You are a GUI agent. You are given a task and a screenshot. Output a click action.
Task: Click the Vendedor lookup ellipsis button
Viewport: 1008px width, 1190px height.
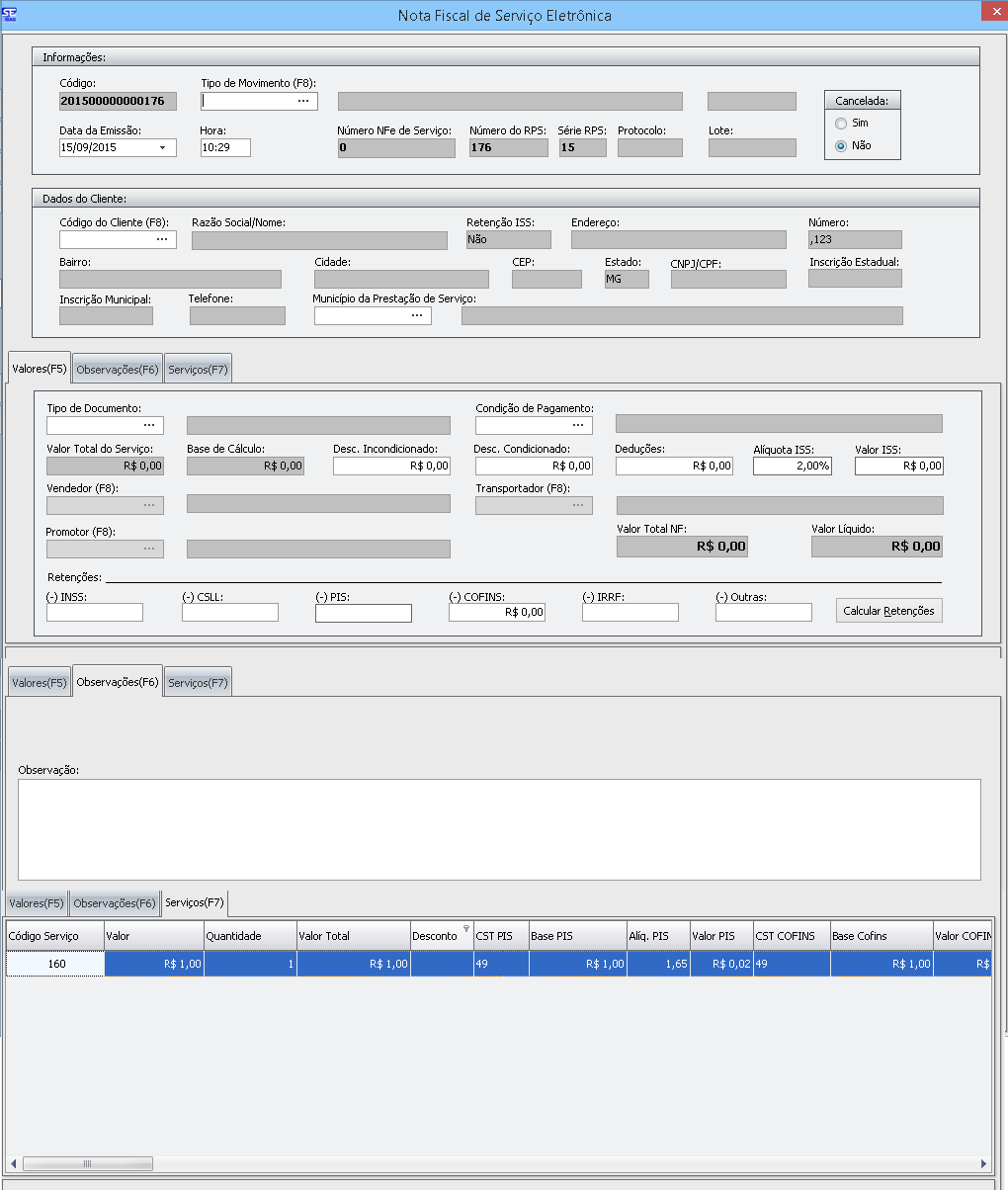tap(149, 504)
